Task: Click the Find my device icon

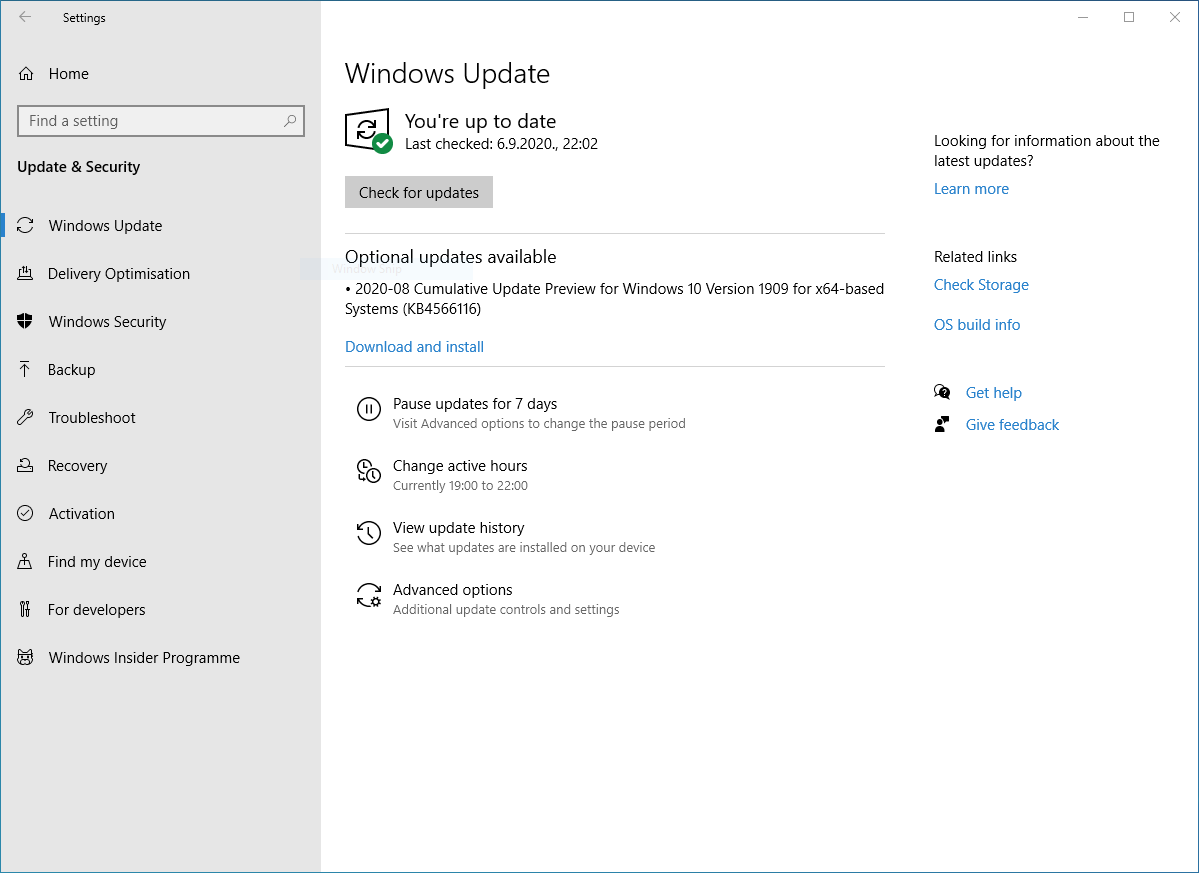Action: [x=25, y=562]
